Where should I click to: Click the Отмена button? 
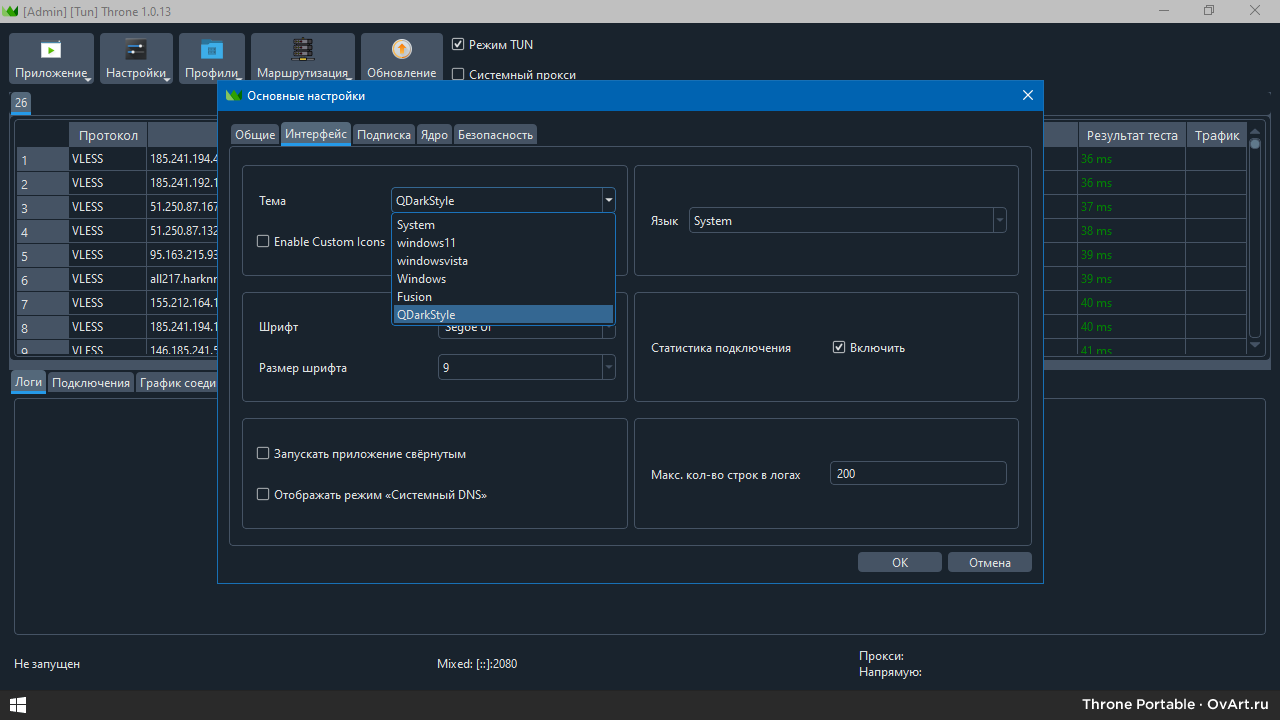coord(989,562)
